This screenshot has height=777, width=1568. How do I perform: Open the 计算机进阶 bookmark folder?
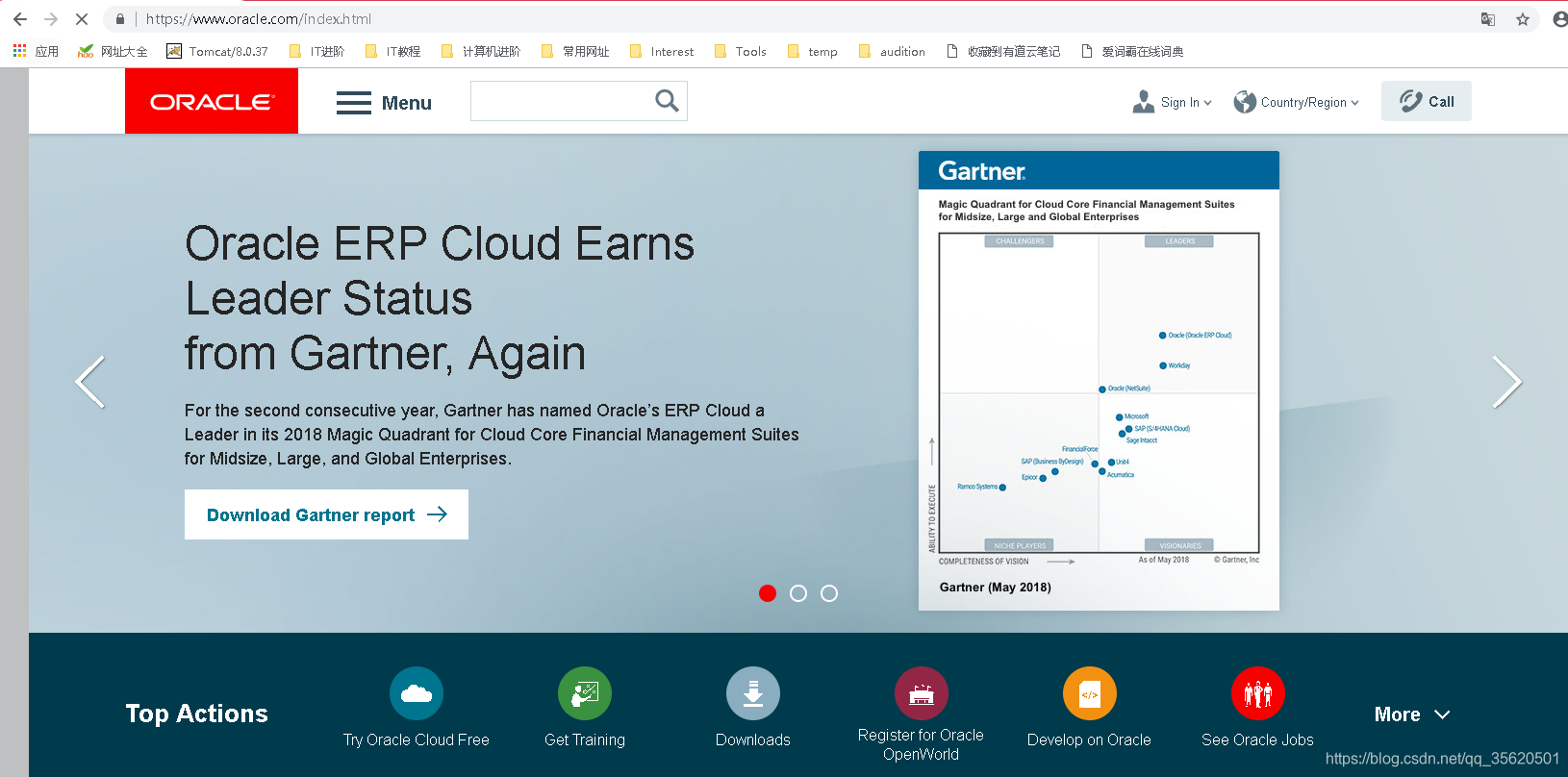click(480, 51)
